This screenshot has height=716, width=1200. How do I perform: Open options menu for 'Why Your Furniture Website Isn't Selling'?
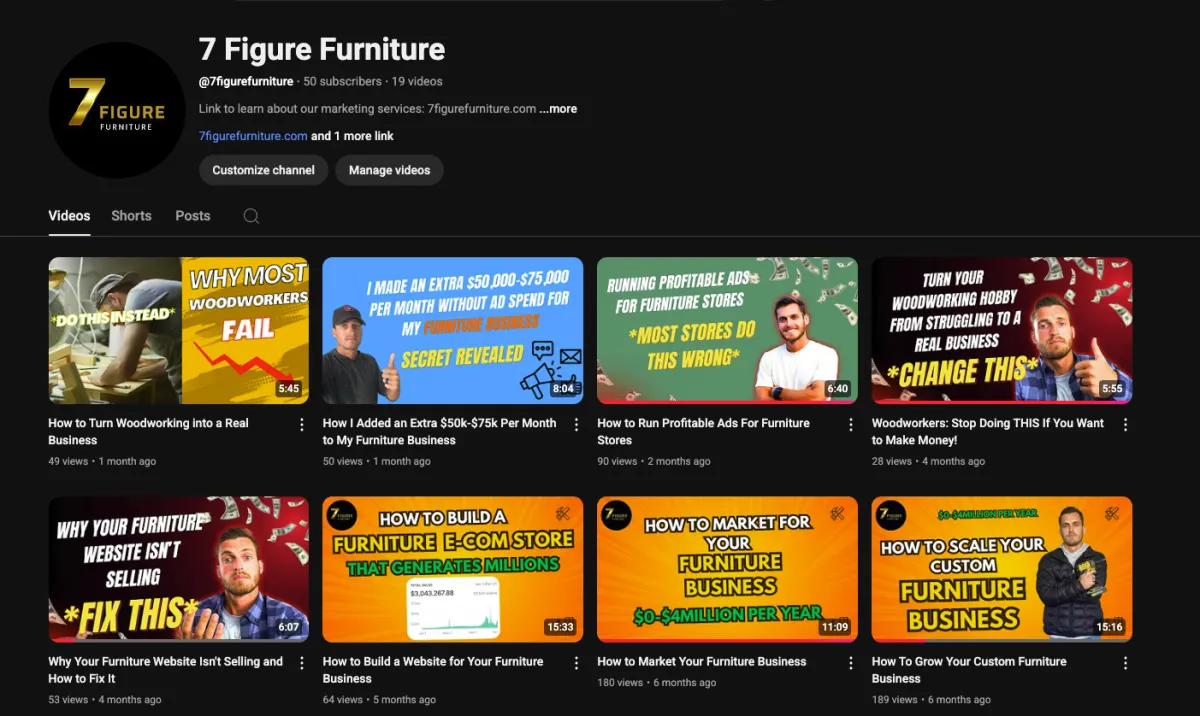pyautogui.click(x=302, y=663)
